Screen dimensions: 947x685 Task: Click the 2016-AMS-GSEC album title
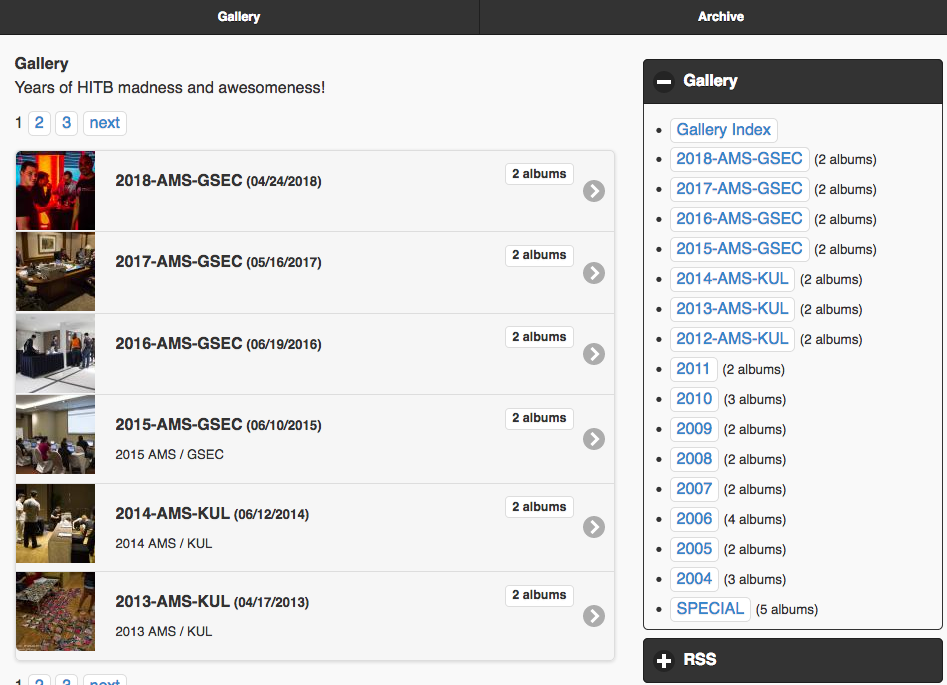click(179, 344)
